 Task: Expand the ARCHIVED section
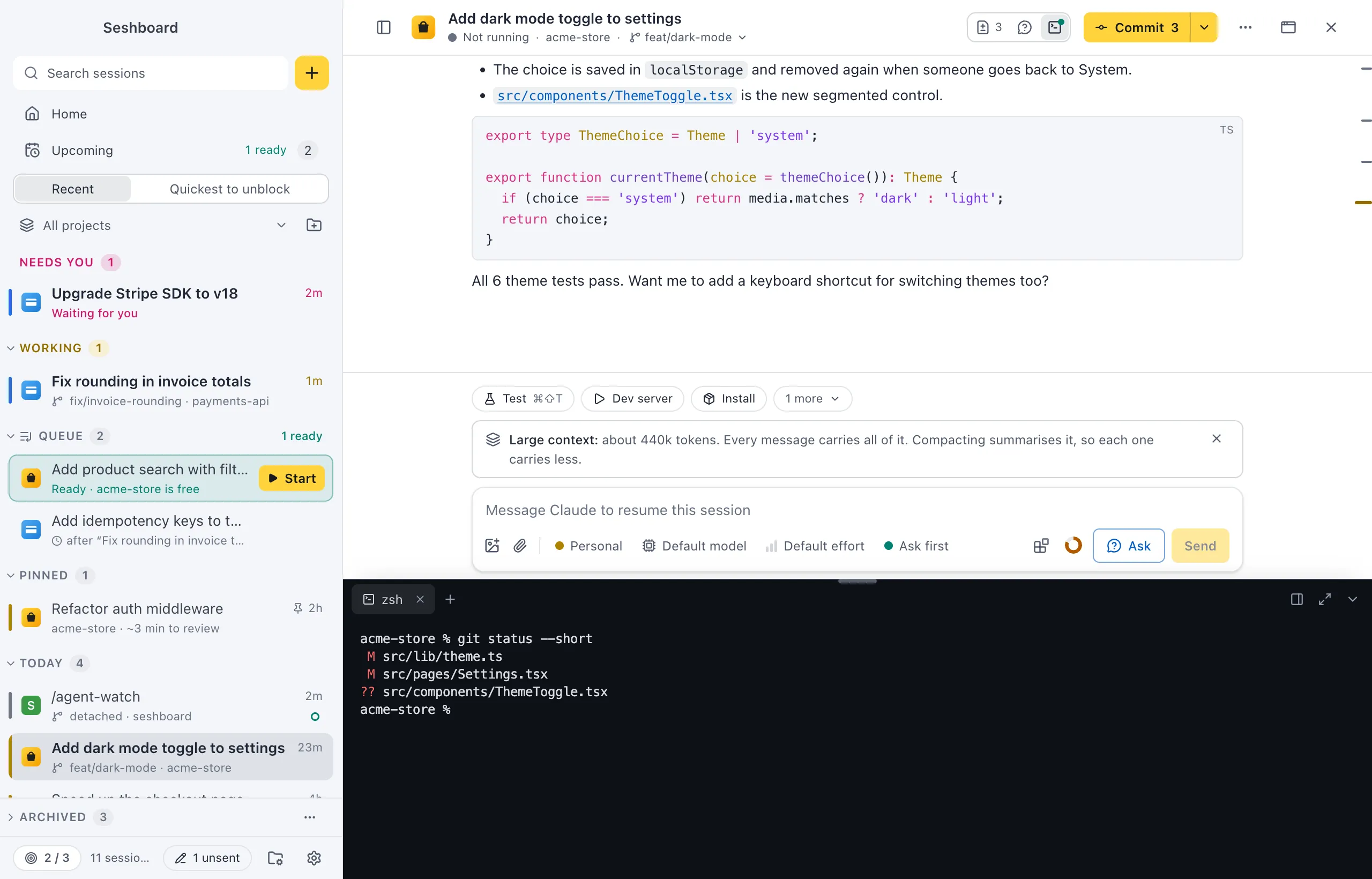(10, 817)
